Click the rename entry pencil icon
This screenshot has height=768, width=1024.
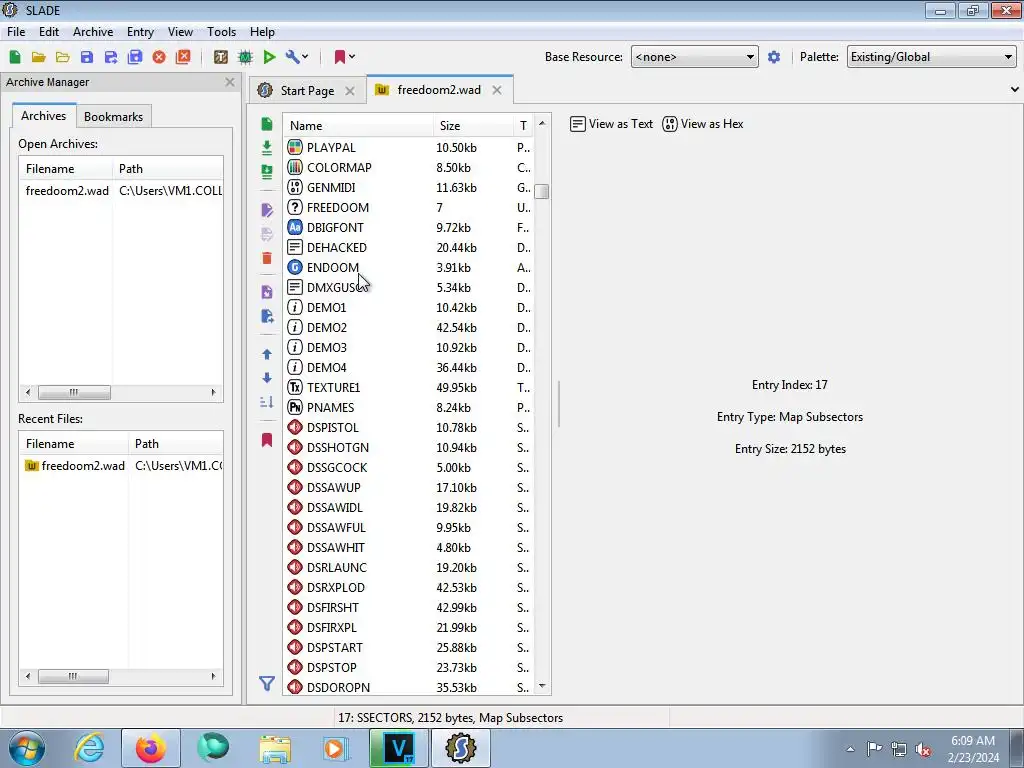point(266,210)
